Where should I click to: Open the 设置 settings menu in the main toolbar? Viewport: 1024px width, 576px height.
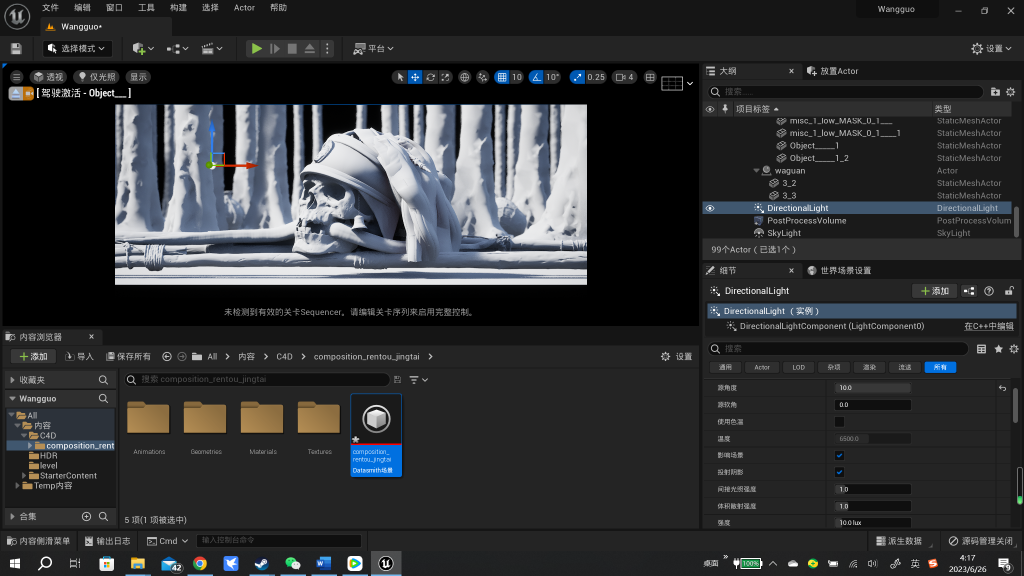pyautogui.click(x=991, y=49)
